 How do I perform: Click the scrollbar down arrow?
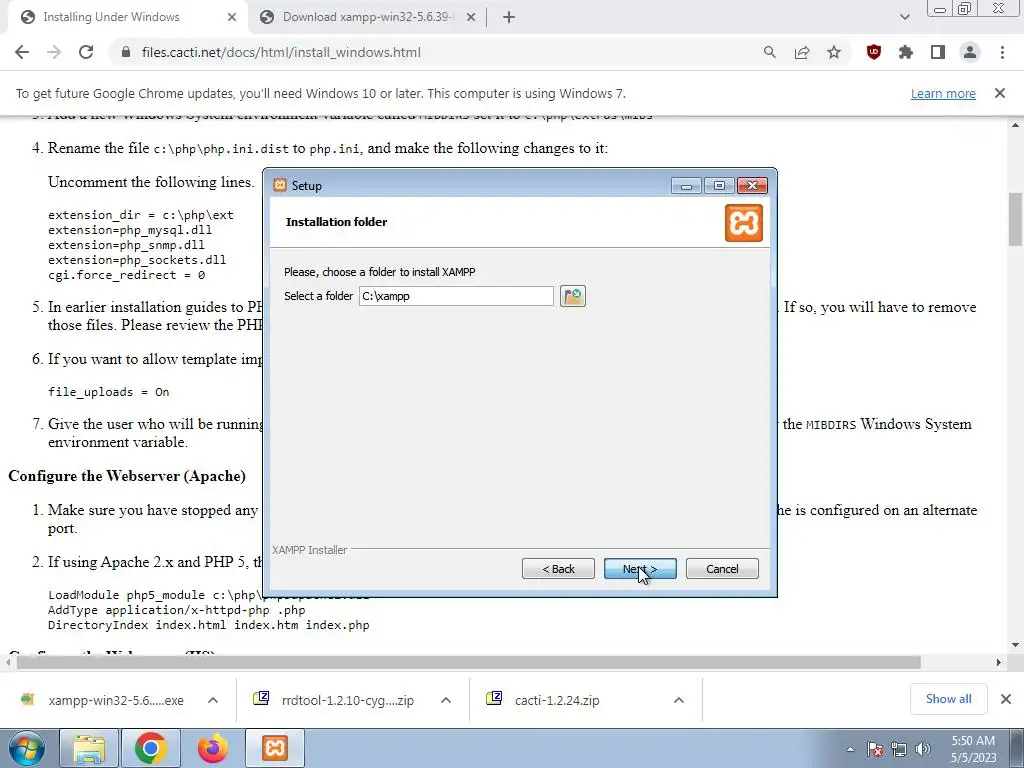click(1016, 645)
